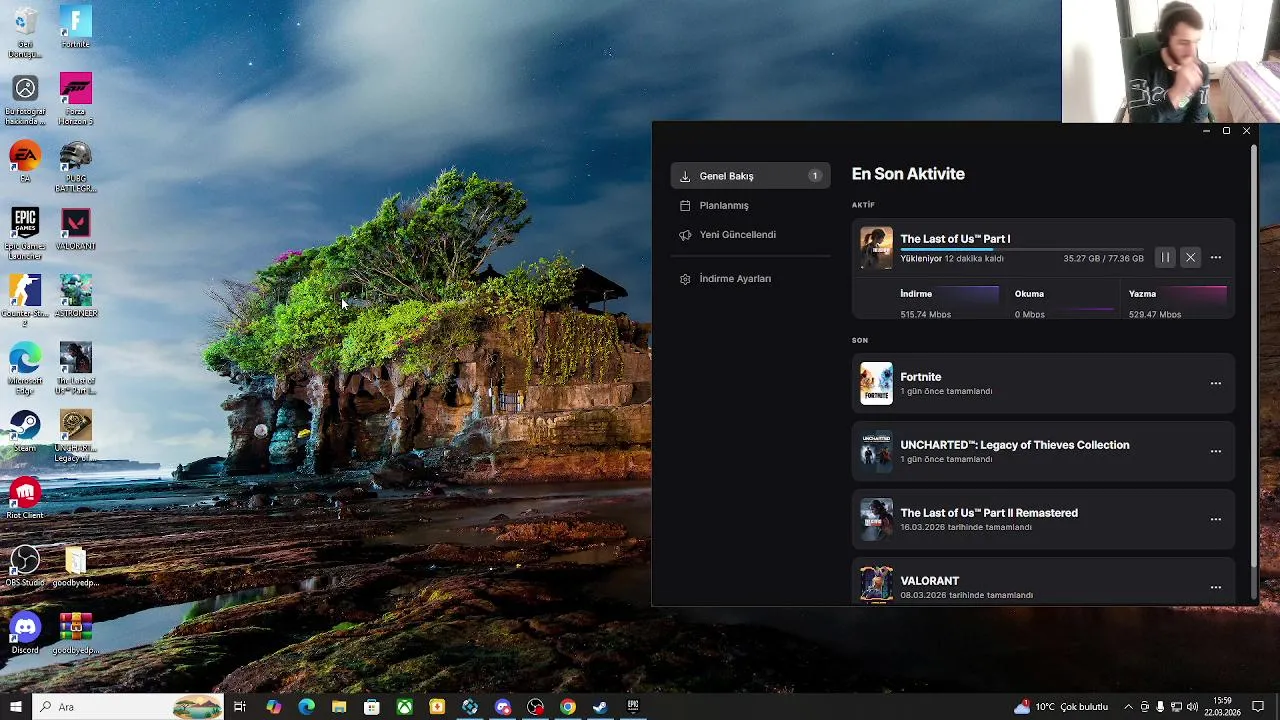Click the İndirme Ayarları gear icon

coord(685,279)
